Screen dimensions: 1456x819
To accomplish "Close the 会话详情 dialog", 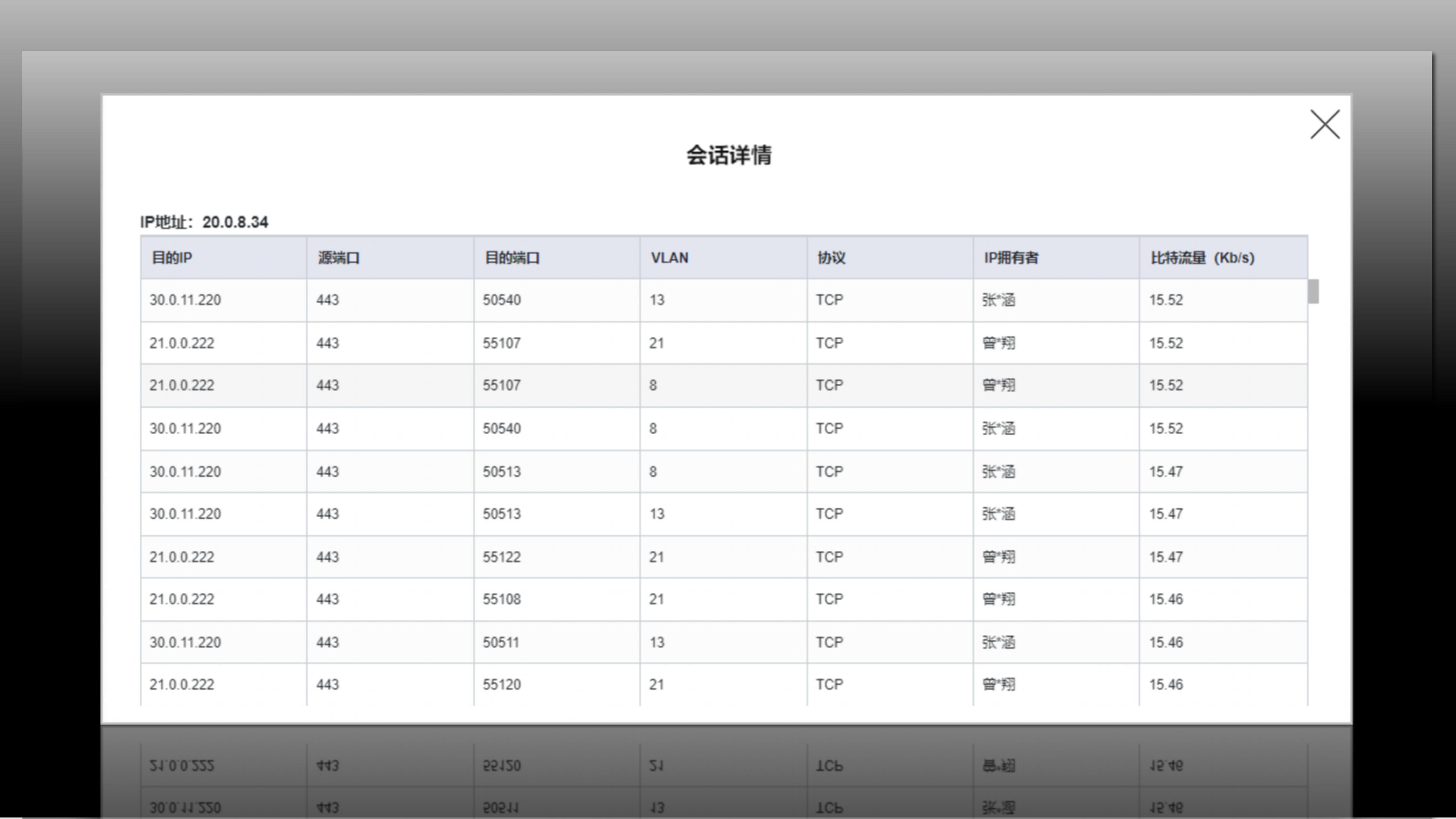I will click(x=1324, y=124).
